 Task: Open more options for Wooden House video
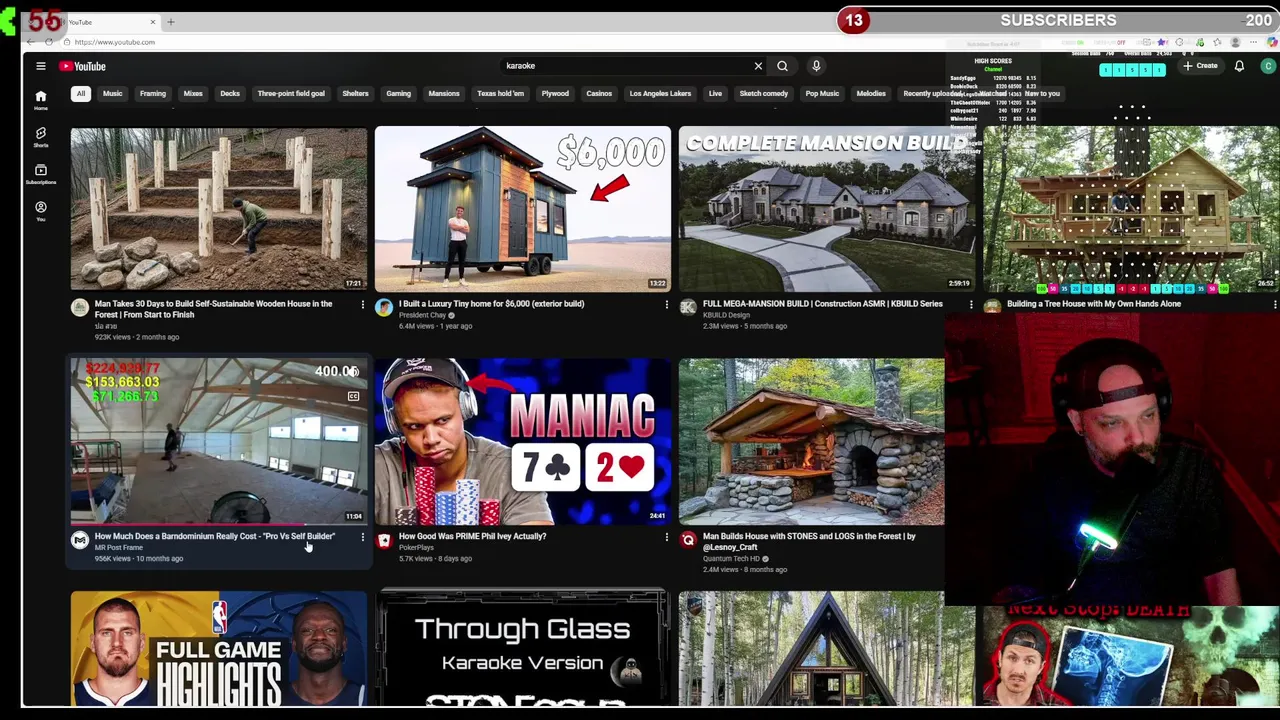(x=362, y=304)
